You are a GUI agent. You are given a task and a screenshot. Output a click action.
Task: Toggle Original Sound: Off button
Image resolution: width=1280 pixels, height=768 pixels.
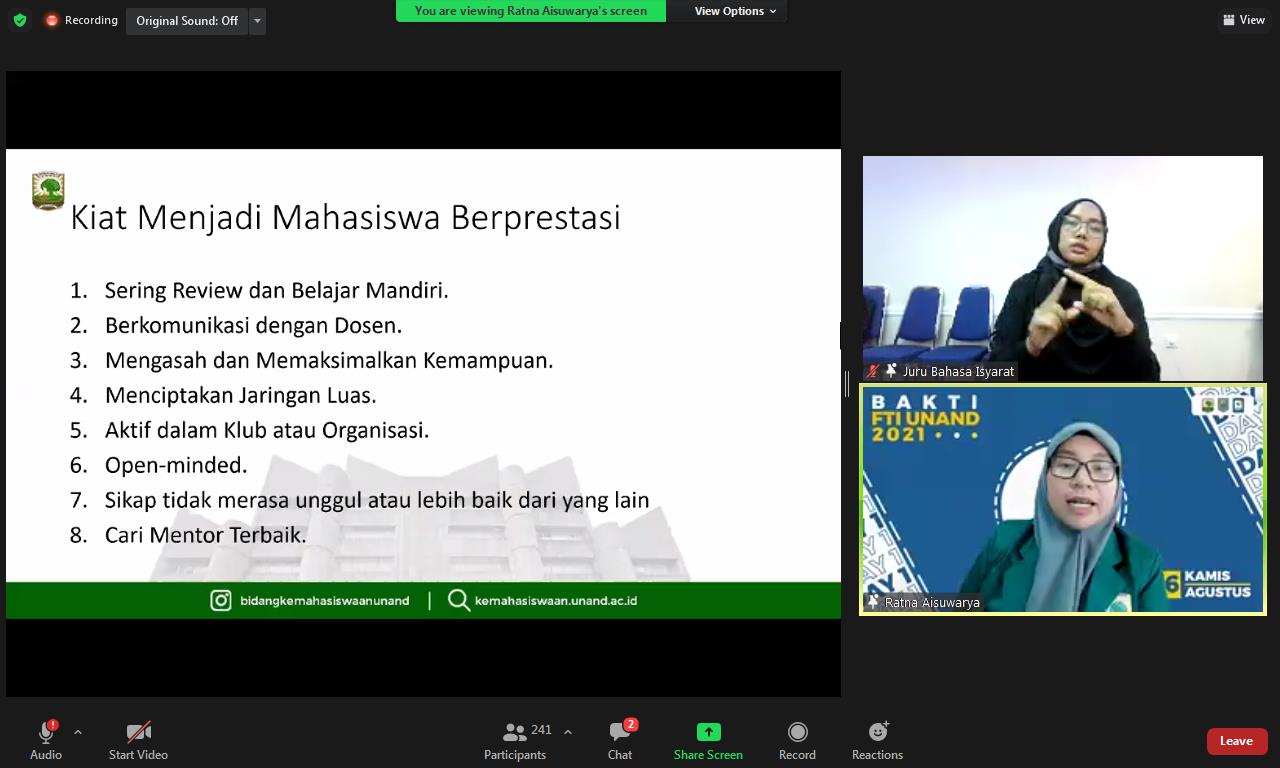187,21
